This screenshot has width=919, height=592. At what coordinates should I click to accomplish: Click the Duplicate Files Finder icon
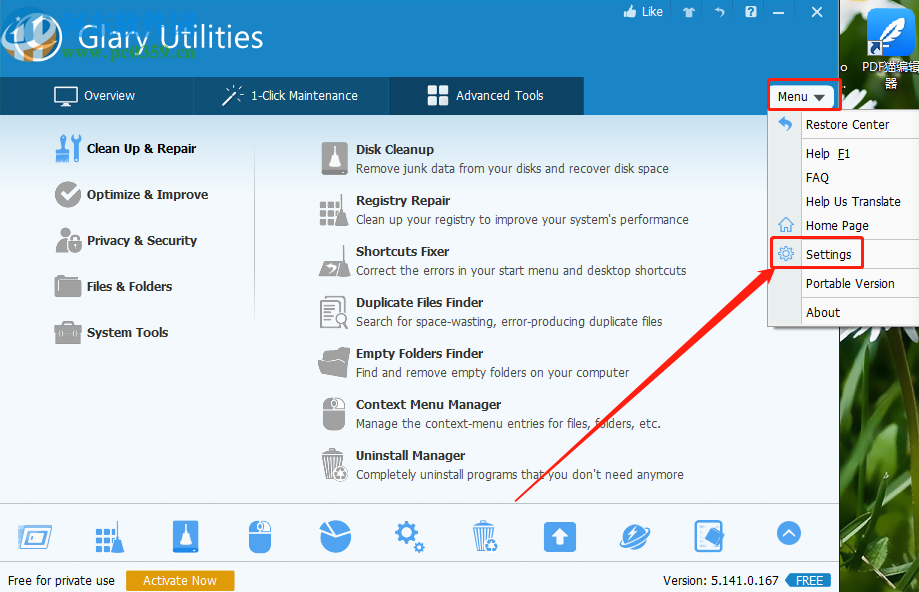[x=334, y=312]
